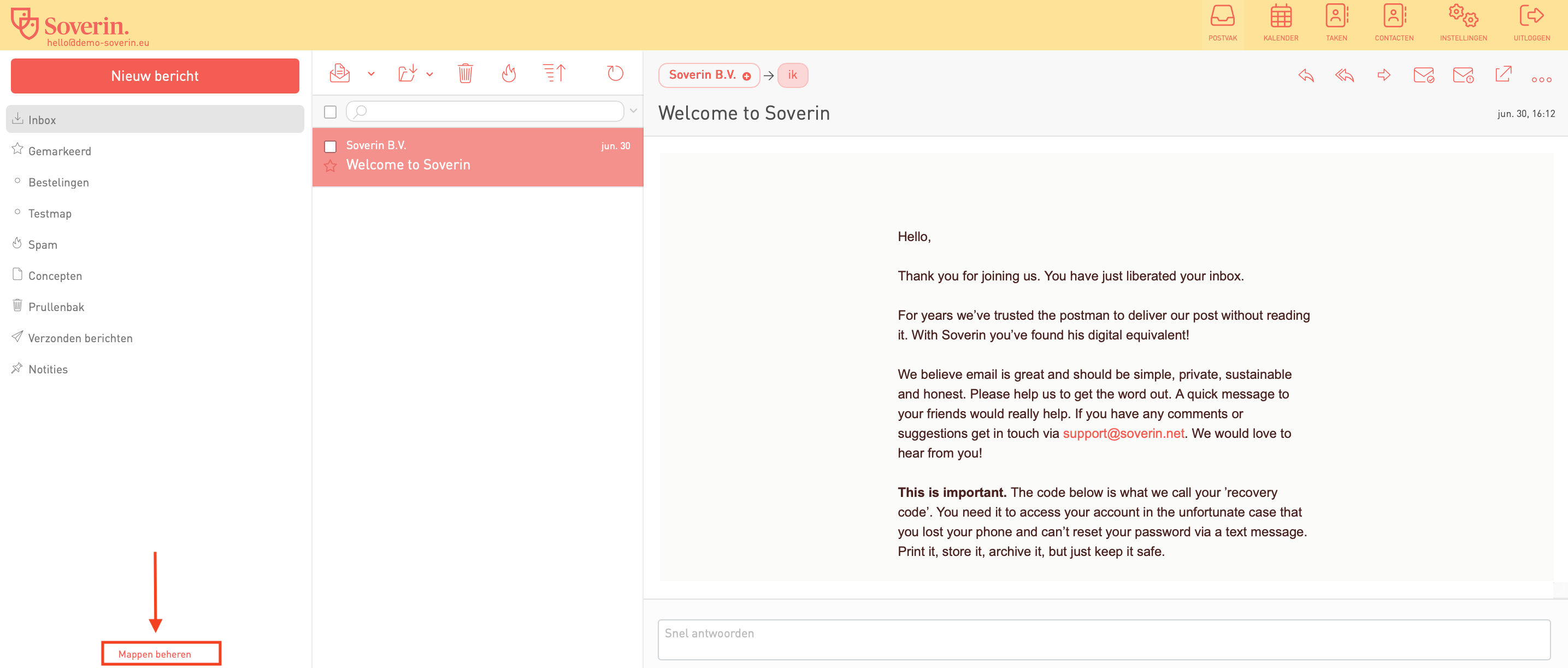1568x668 pixels.
Task: Mark message as spam with flame icon
Action: [x=509, y=74]
